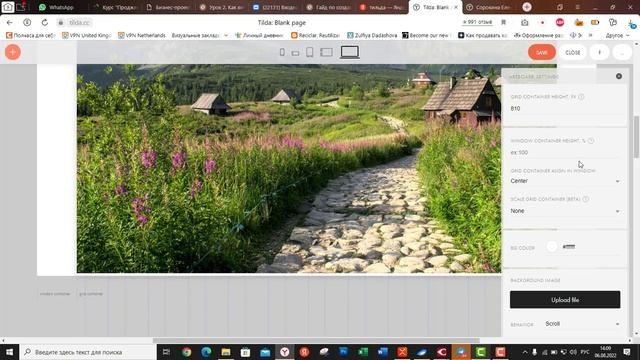
Task: Close the Tilda Blank page tab
Action: point(456,7)
